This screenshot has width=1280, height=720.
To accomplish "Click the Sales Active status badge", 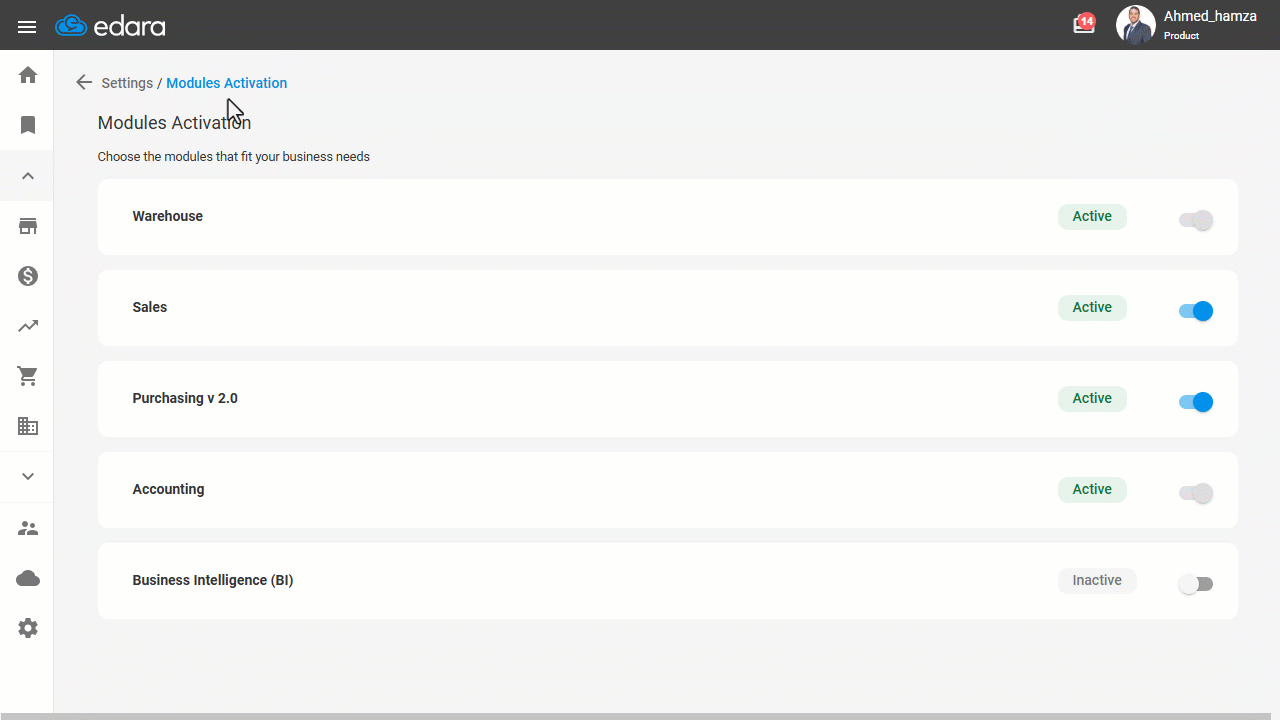I will coord(1092,307).
